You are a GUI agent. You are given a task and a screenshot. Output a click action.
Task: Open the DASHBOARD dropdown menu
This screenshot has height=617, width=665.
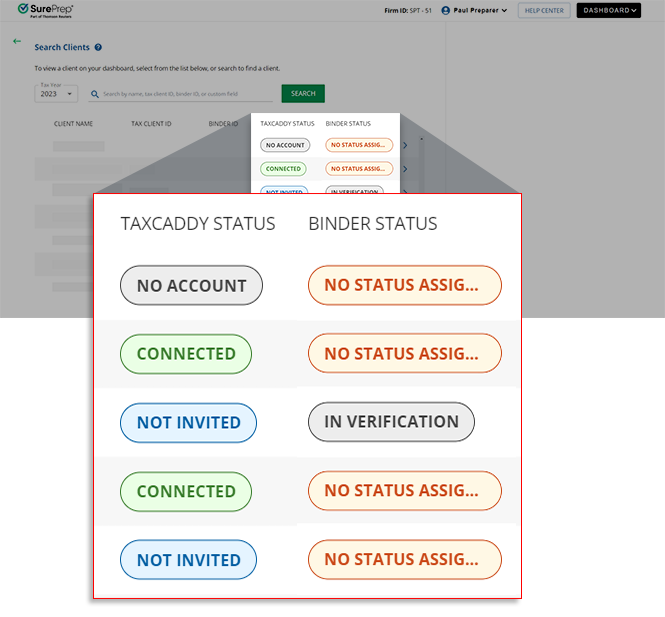(609, 11)
